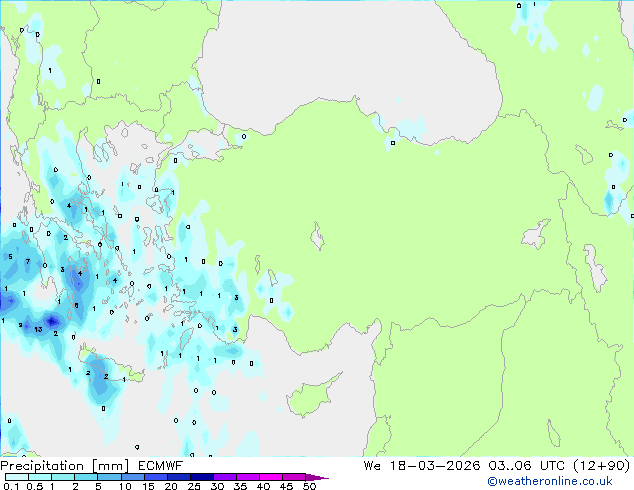This screenshot has width=634, height=490.
Task: Open the weatheronline.co.uk copyright link
Action: 549,481
